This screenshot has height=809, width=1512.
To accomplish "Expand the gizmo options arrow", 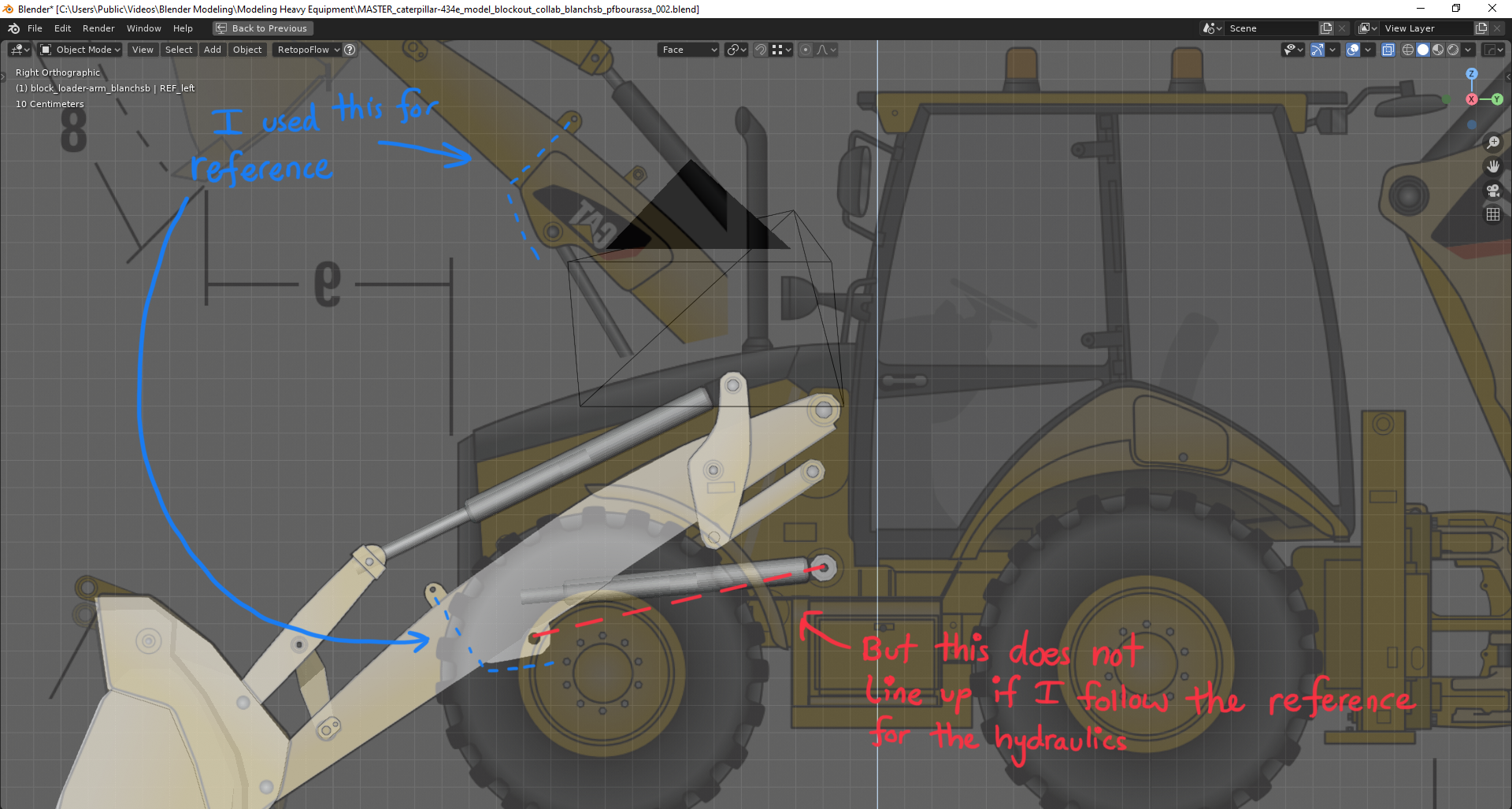I will click(x=1332, y=50).
